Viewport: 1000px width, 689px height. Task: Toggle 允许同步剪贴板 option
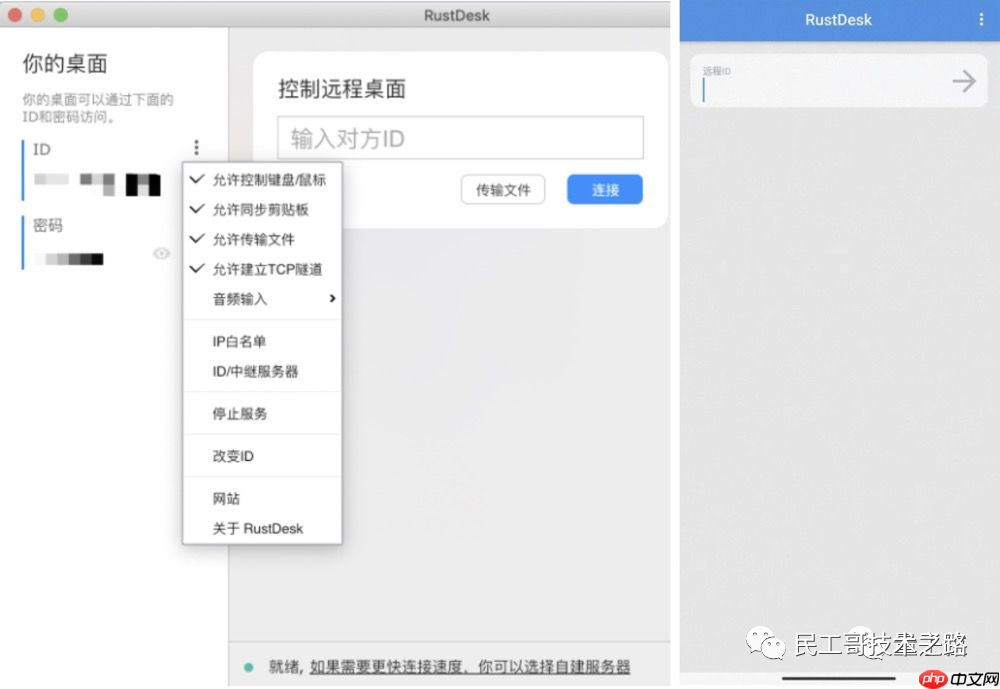point(262,209)
